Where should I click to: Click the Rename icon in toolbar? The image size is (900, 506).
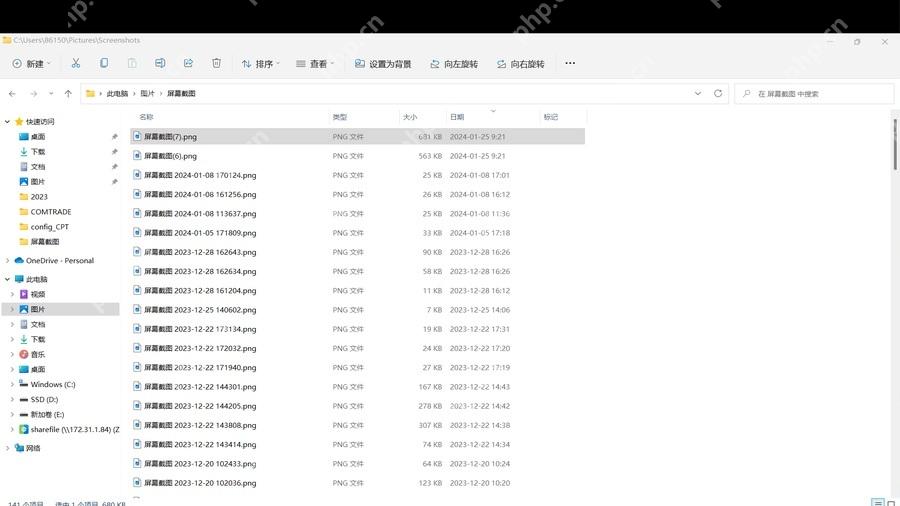[x=160, y=63]
